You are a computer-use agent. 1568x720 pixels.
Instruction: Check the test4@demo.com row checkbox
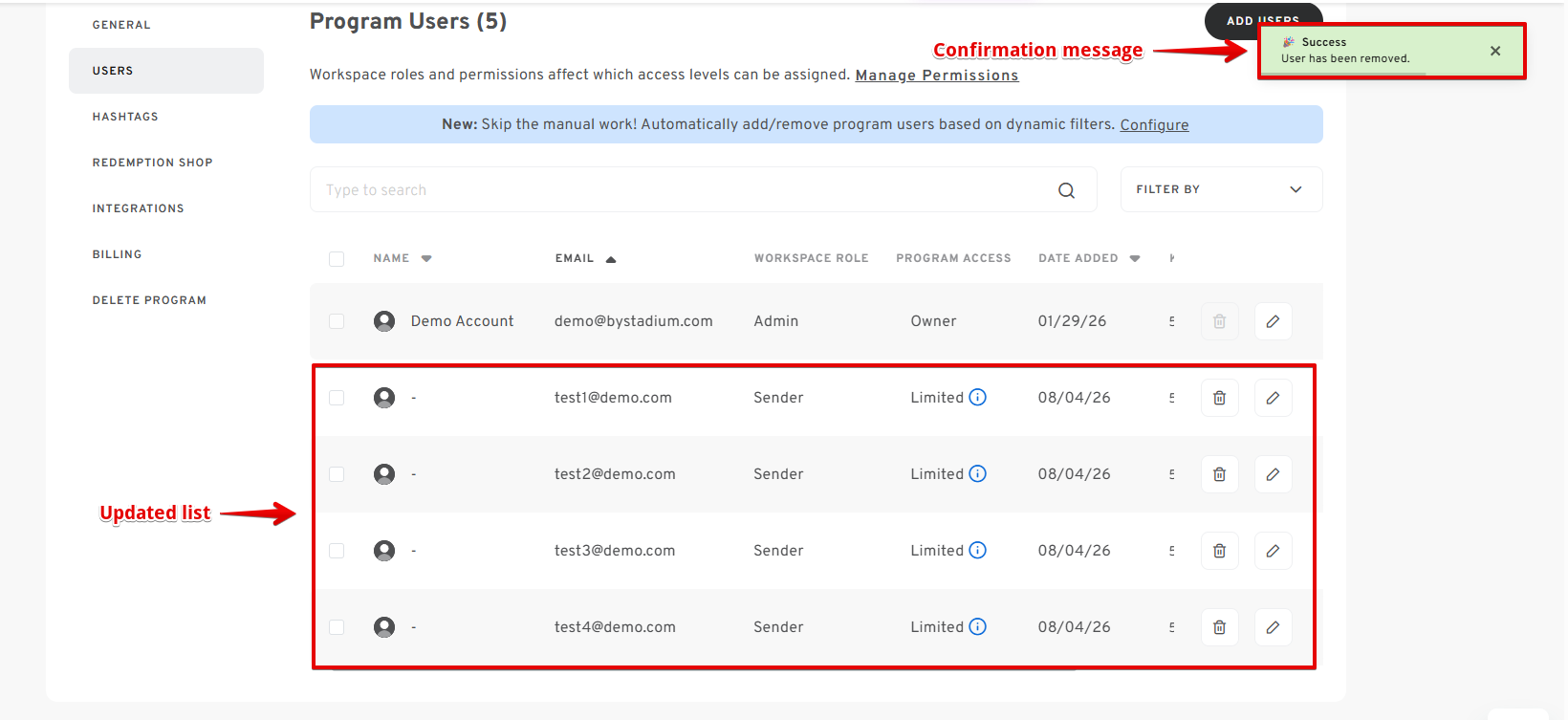(x=337, y=627)
